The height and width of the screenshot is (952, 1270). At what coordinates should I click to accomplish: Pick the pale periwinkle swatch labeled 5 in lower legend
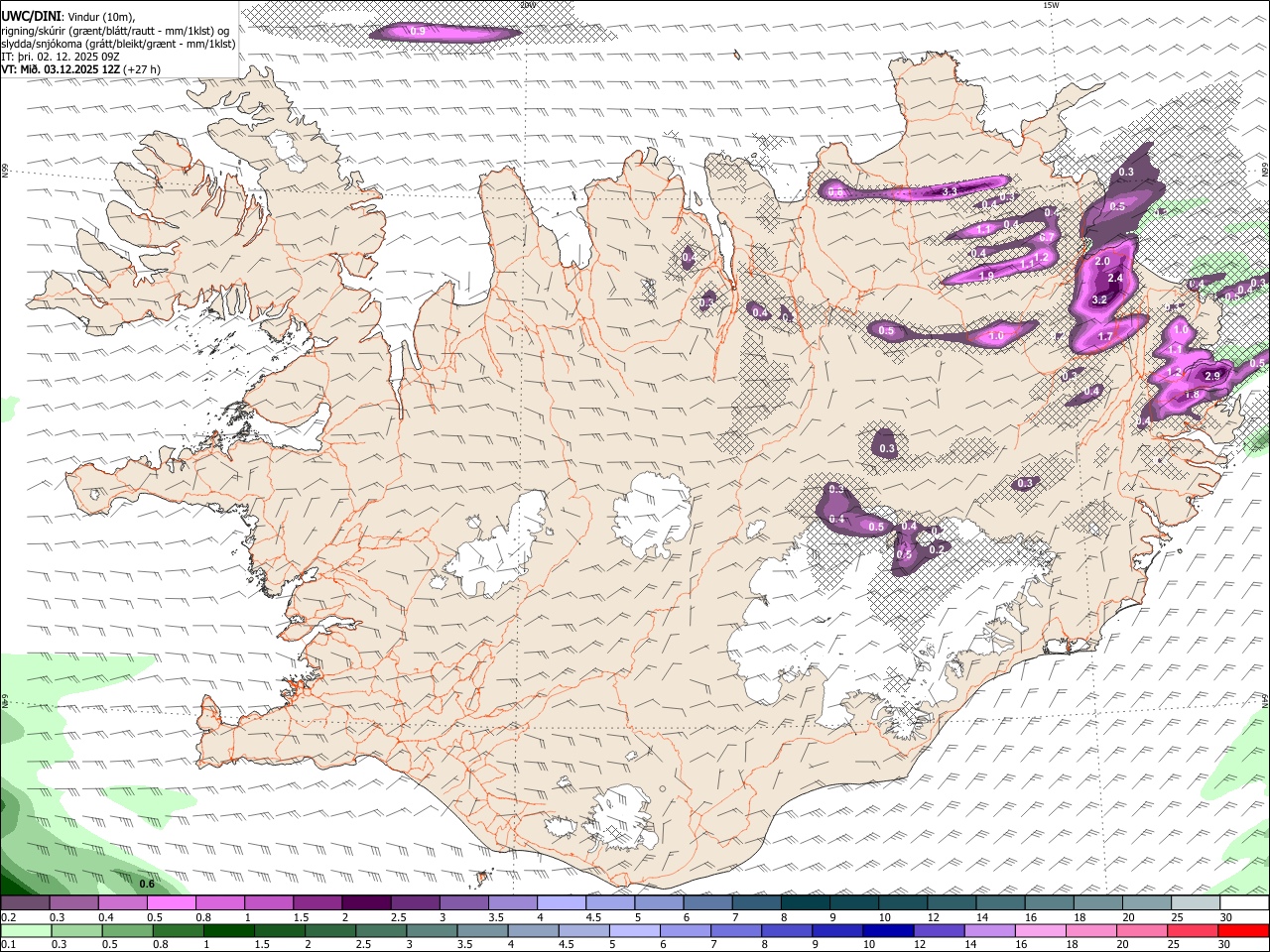pos(635,930)
